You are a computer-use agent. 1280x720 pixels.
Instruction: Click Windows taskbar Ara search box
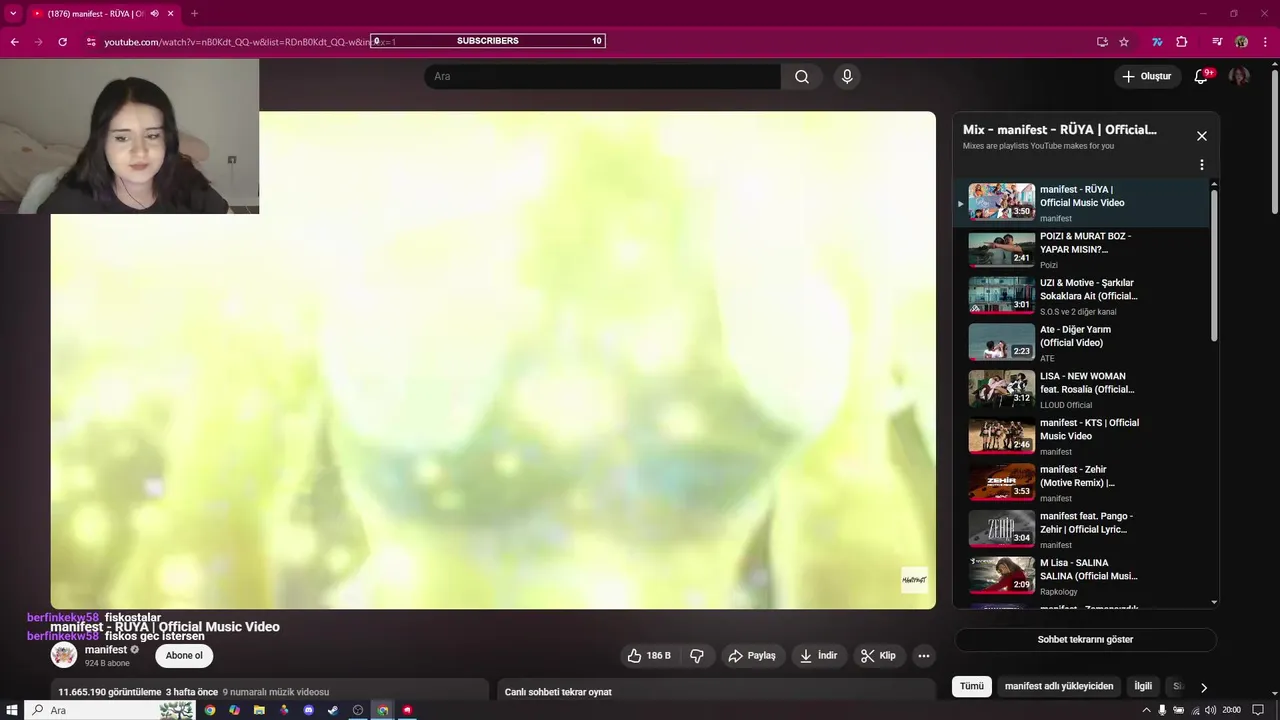point(110,710)
